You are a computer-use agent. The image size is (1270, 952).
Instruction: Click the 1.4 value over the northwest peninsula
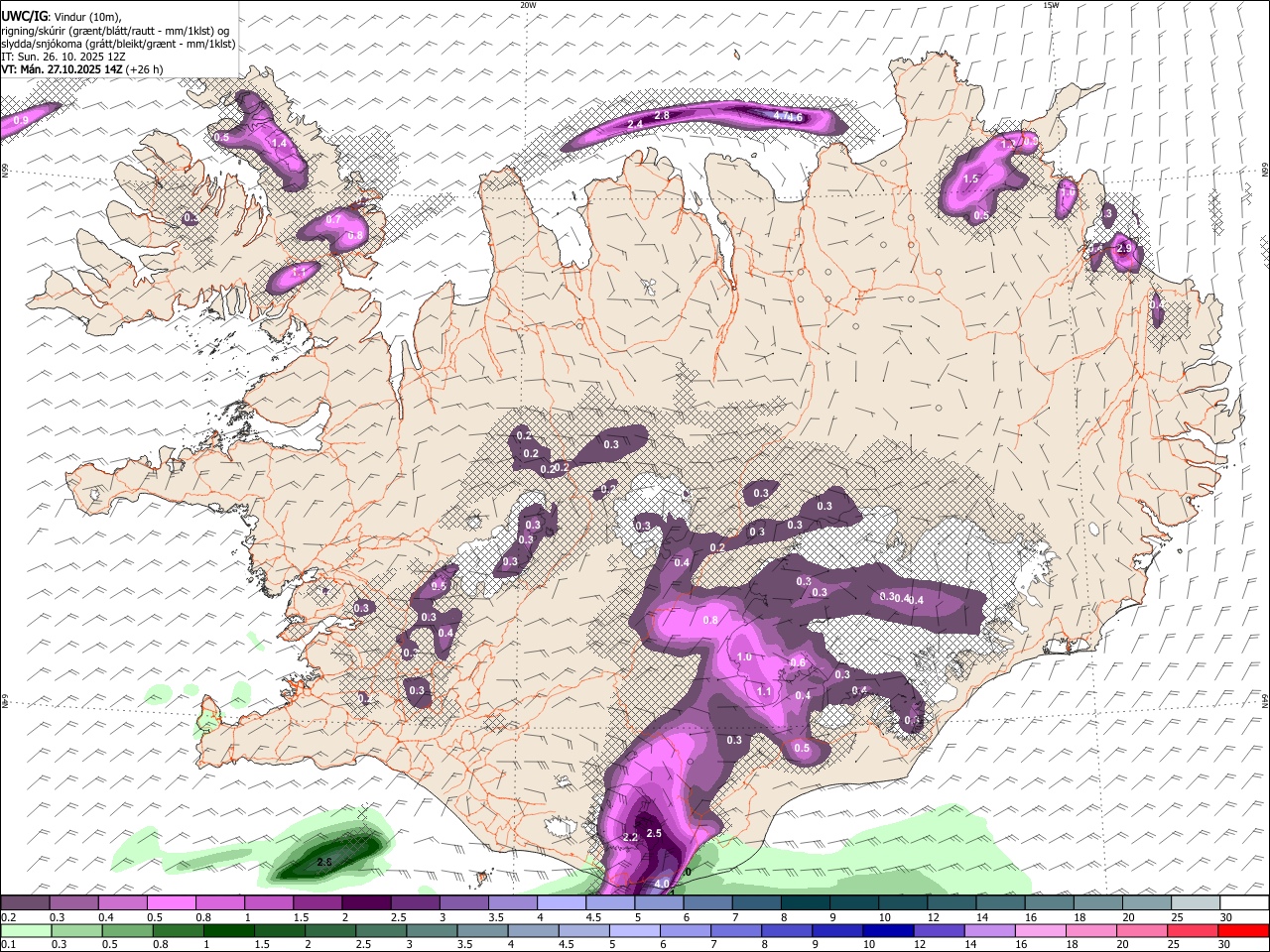pos(280,144)
